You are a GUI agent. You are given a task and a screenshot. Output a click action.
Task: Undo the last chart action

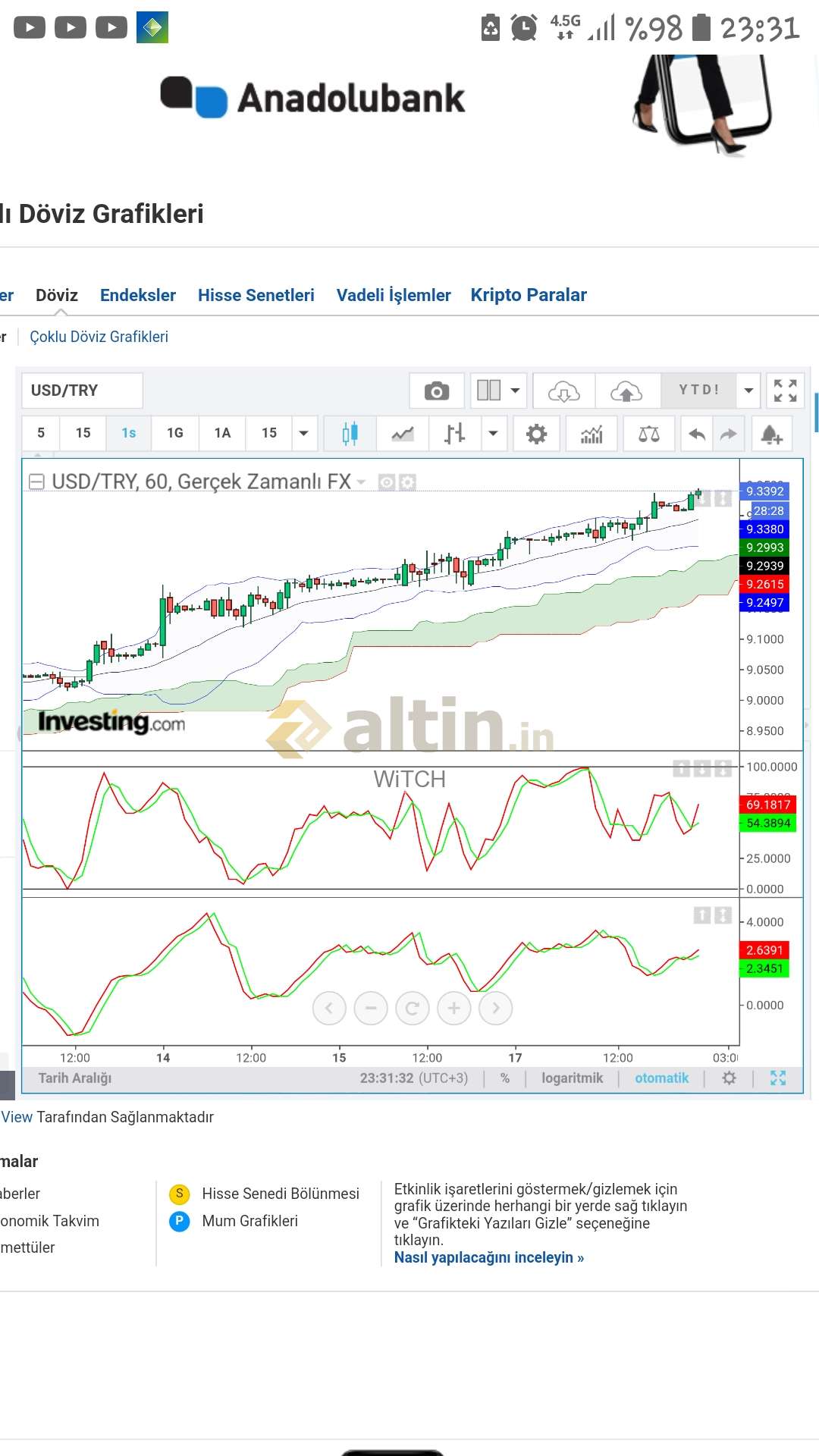pyautogui.click(x=696, y=434)
